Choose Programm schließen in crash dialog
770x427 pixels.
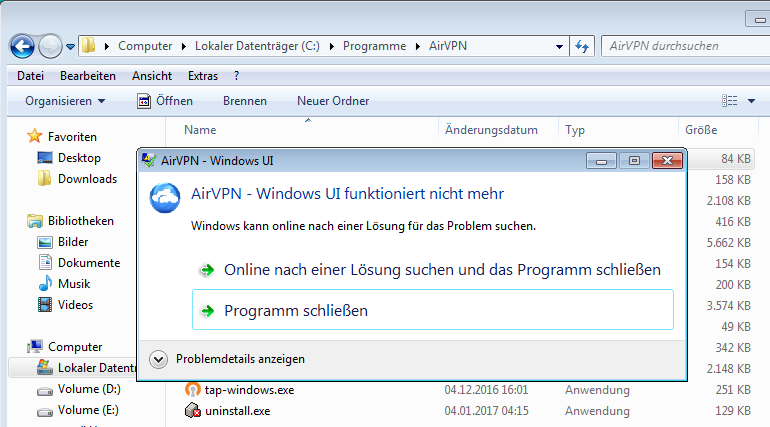pos(433,310)
